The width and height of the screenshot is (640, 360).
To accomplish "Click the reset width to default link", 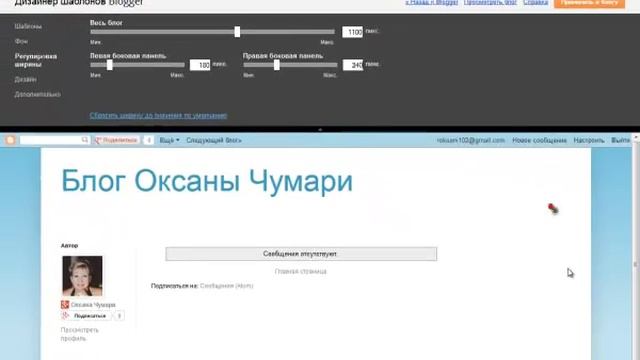I will pos(158,116).
